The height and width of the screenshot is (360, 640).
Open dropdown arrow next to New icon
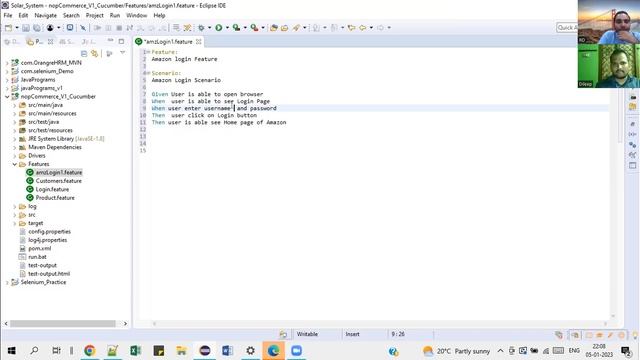coord(17,28)
